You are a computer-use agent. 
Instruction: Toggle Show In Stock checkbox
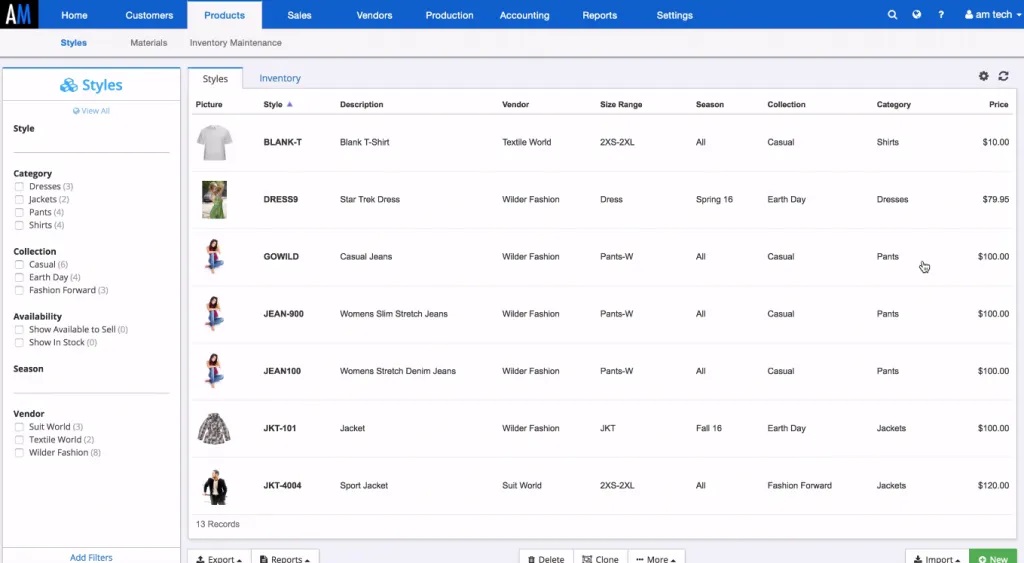click(x=19, y=343)
